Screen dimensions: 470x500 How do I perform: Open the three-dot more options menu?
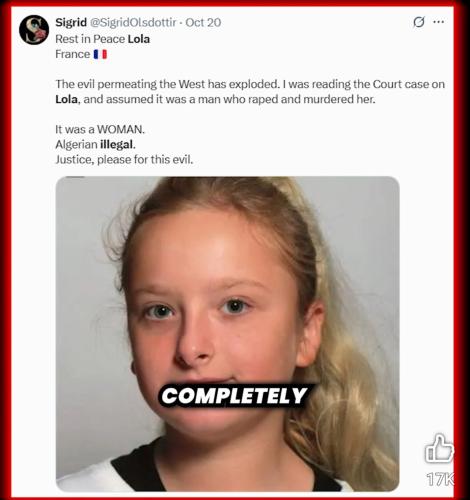point(438,22)
